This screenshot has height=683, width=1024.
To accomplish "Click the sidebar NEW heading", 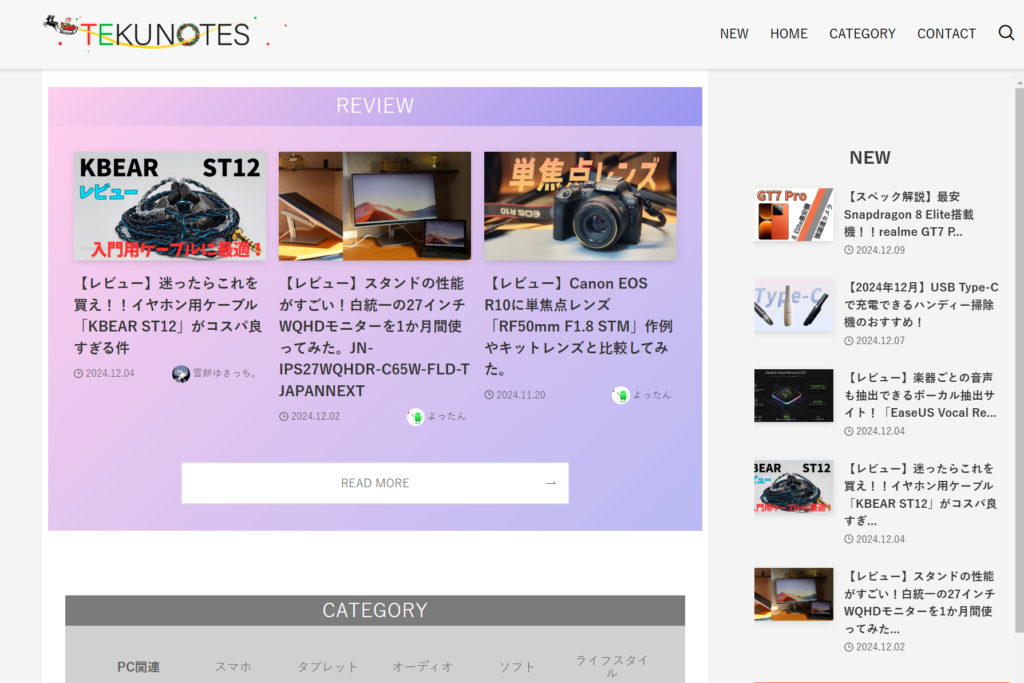I will click(869, 157).
